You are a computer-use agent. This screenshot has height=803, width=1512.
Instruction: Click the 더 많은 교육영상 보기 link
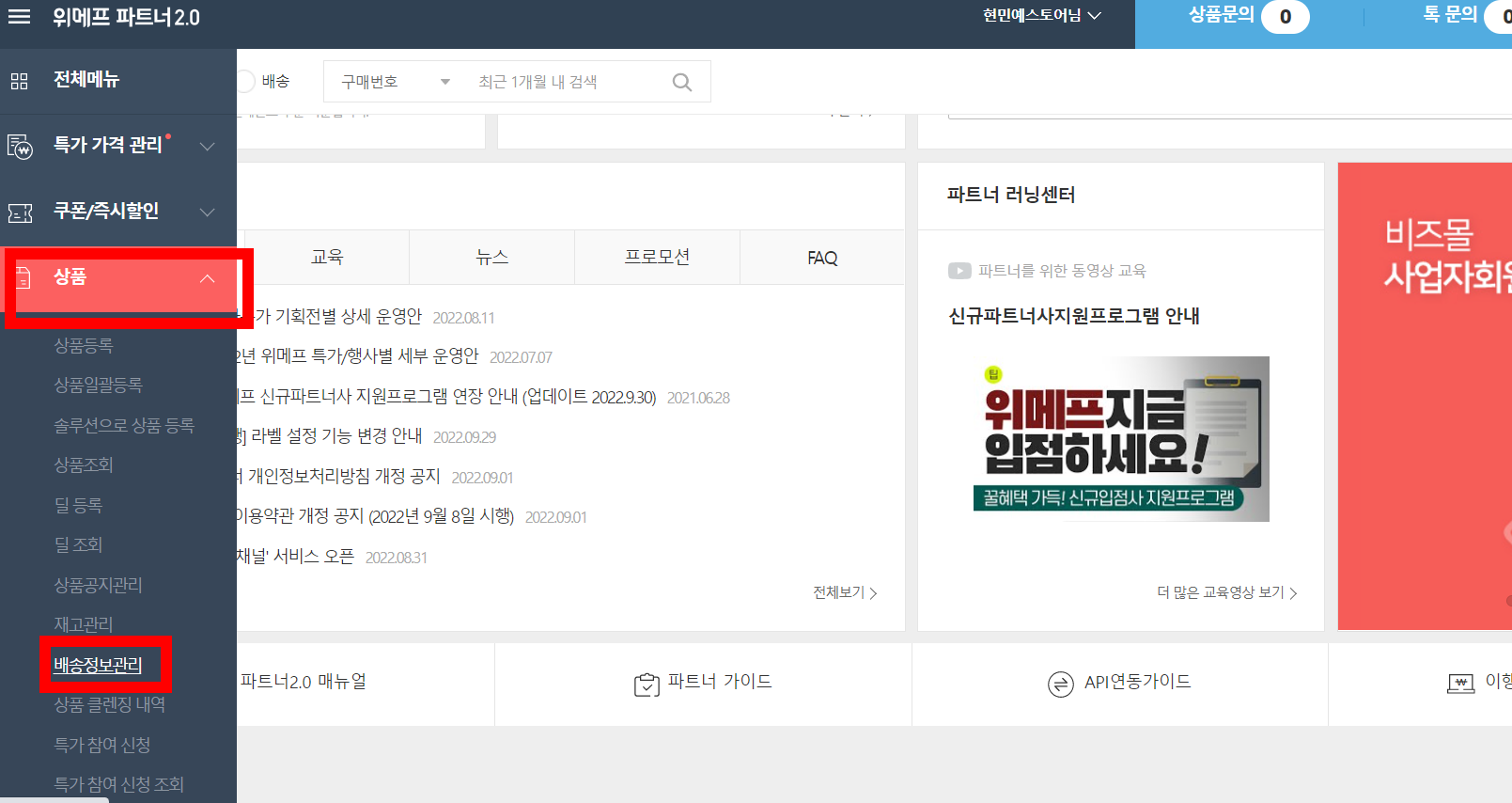click(1227, 592)
